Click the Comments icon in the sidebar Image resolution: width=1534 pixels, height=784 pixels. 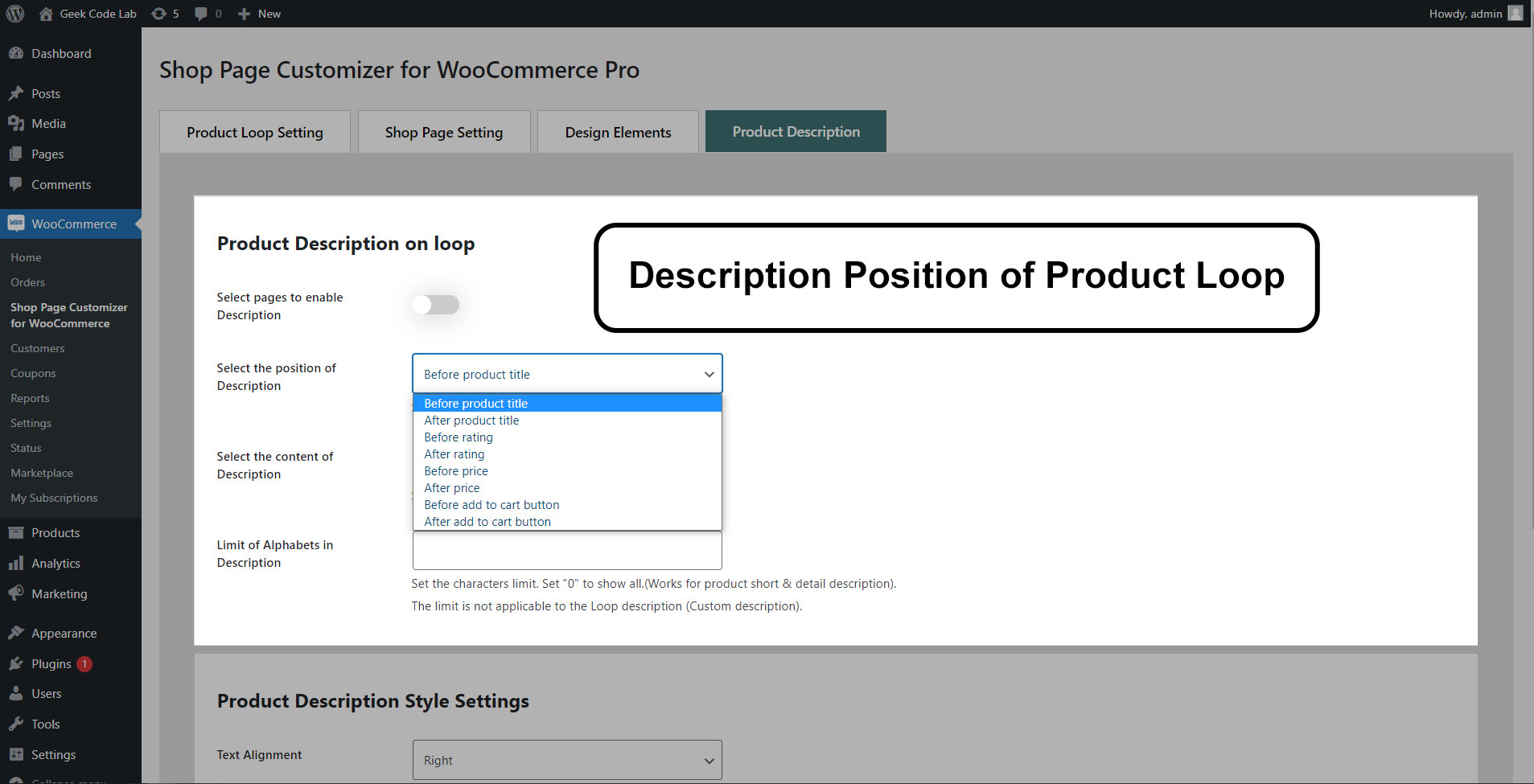tap(16, 184)
